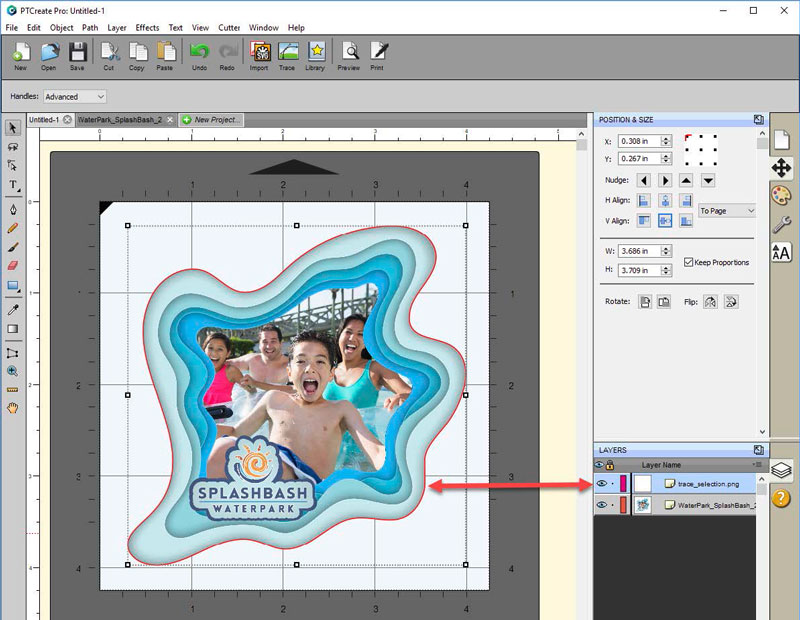Open the Path menu

(90, 28)
